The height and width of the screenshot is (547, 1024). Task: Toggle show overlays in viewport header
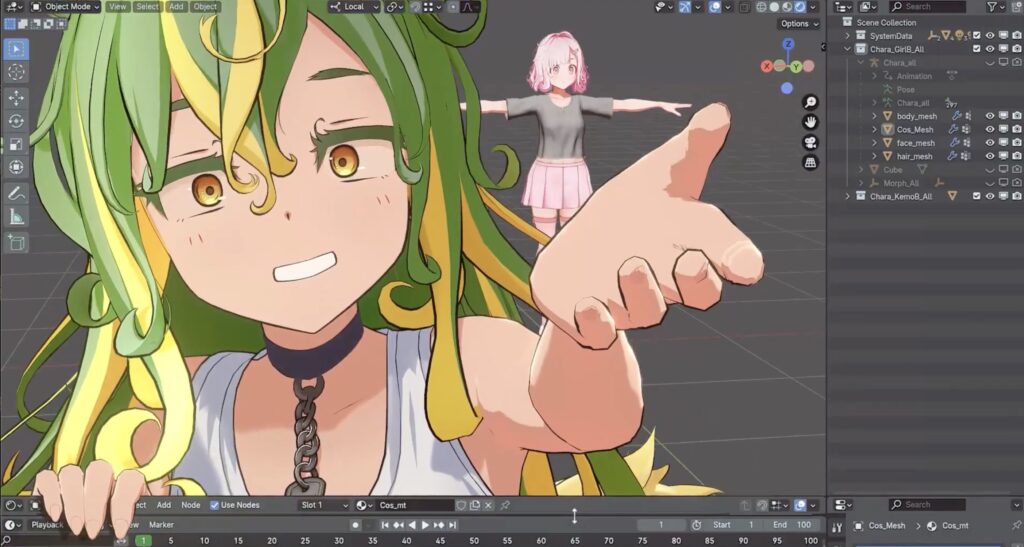(x=715, y=7)
